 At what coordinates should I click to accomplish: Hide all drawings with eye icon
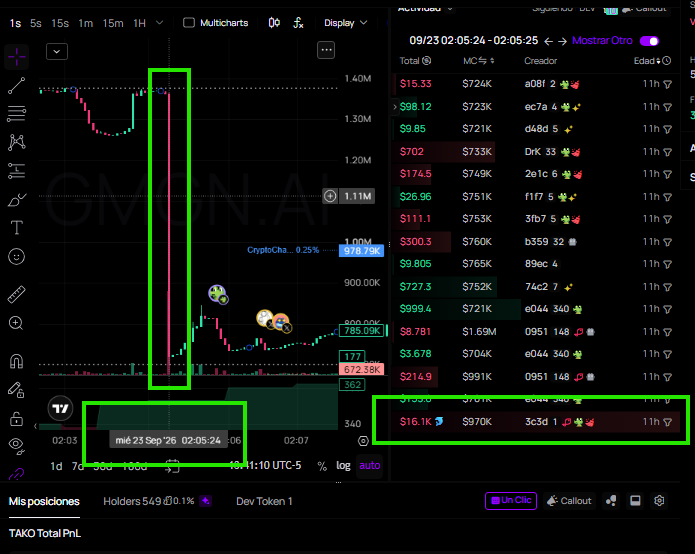click(x=16, y=445)
